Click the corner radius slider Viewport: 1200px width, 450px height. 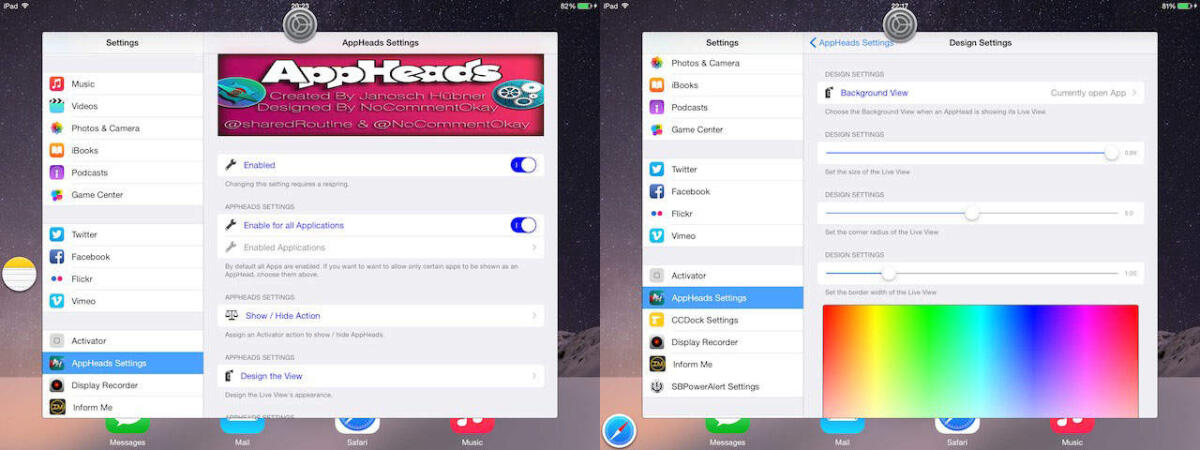pos(972,213)
